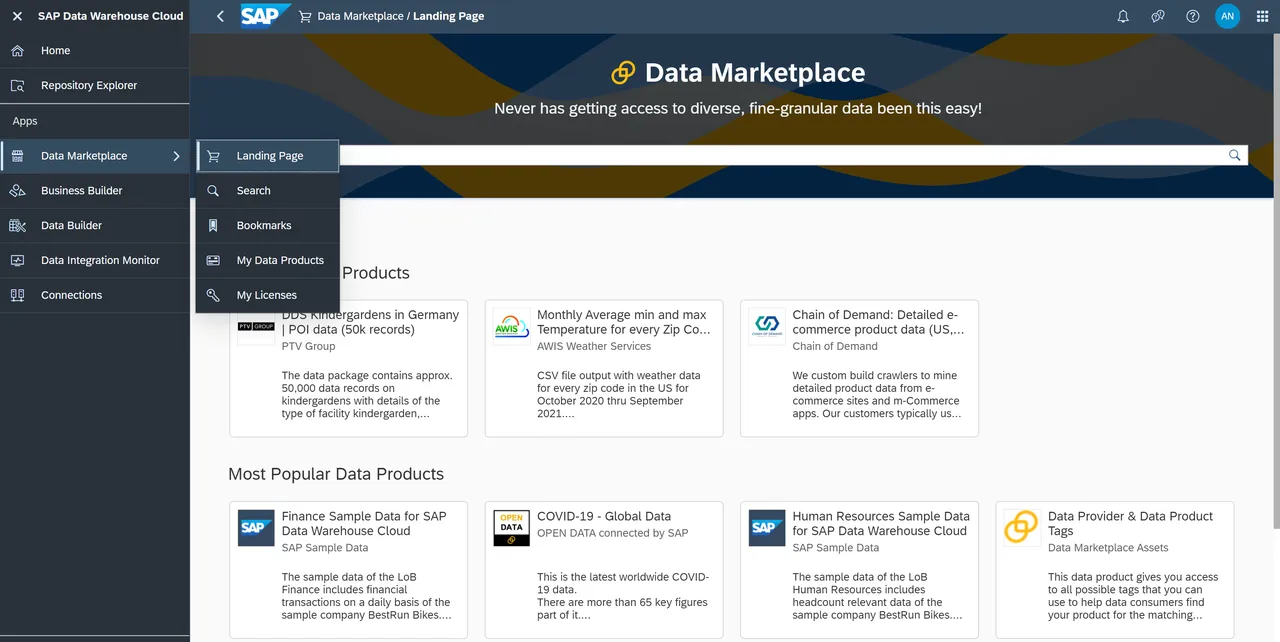Viewport: 1280px width, 642px height.
Task: Select My Data Products in the submenu
Action: [x=268, y=261]
